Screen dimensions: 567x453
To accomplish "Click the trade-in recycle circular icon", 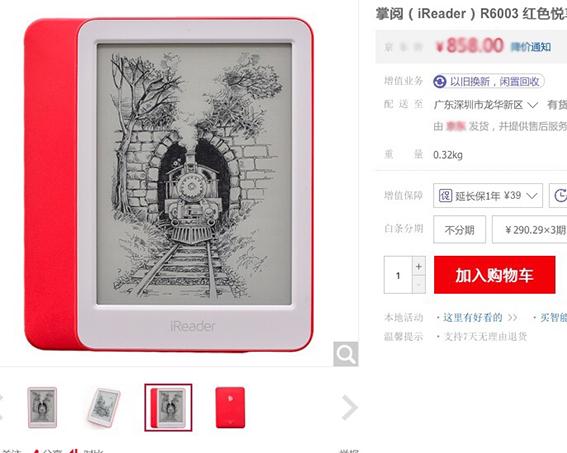I will (x=440, y=81).
